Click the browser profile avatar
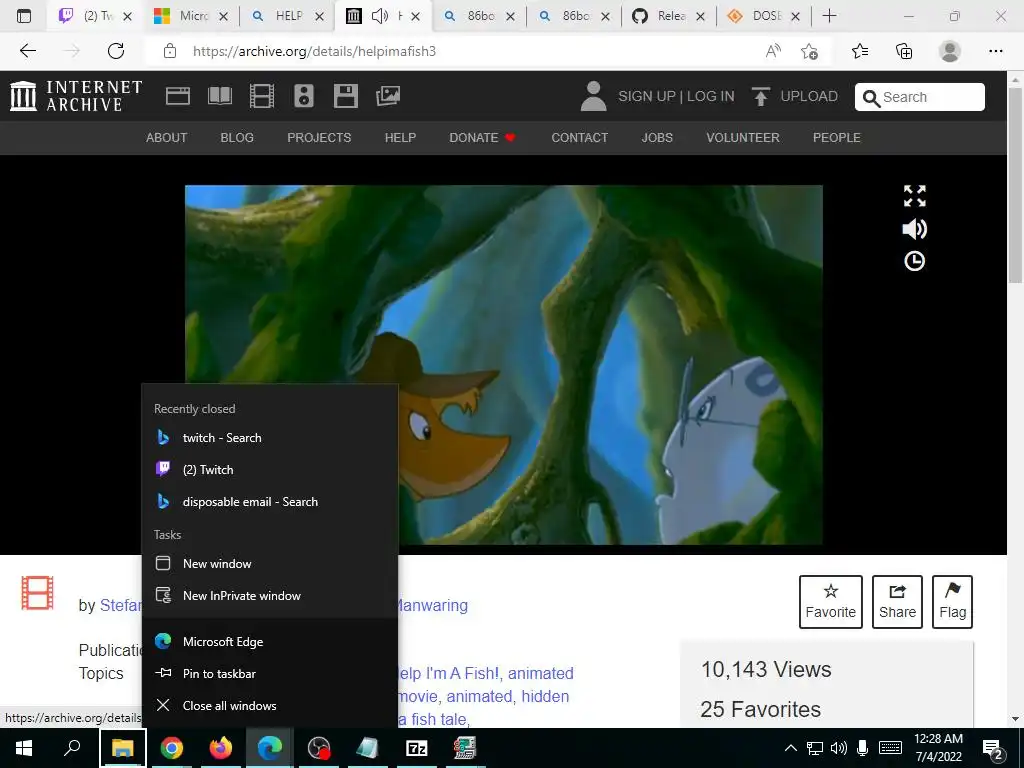The height and width of the screenshot is (768, 1024). point(950,51)
